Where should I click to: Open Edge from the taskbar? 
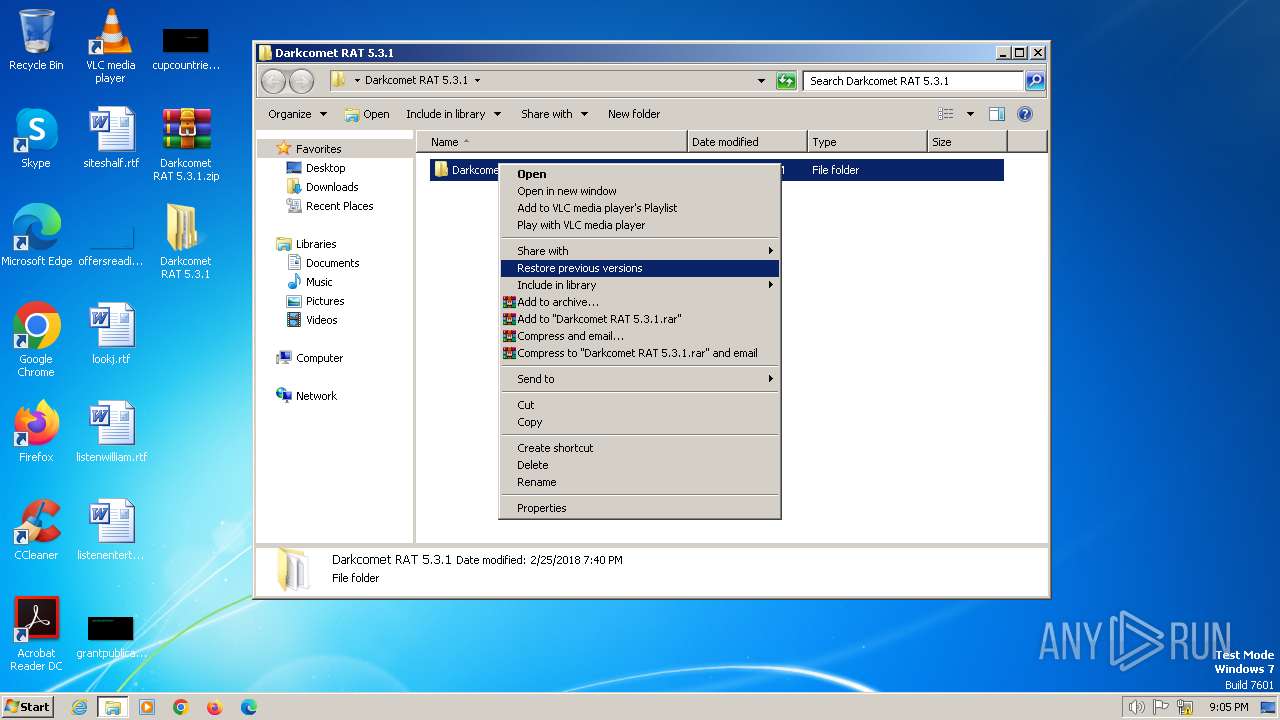(248, 707)
